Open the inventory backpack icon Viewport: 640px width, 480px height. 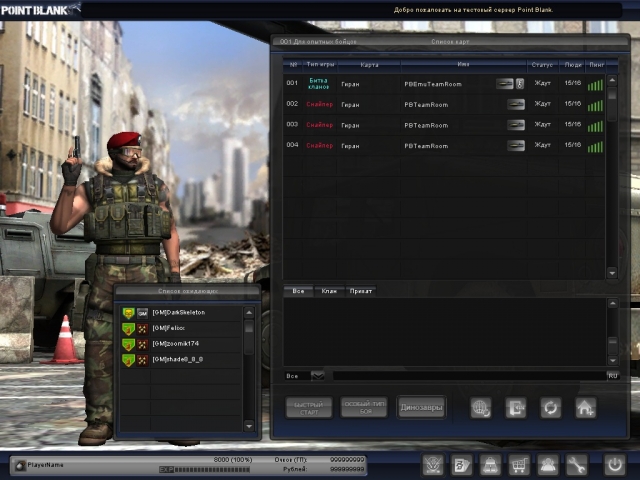[490, 464]
